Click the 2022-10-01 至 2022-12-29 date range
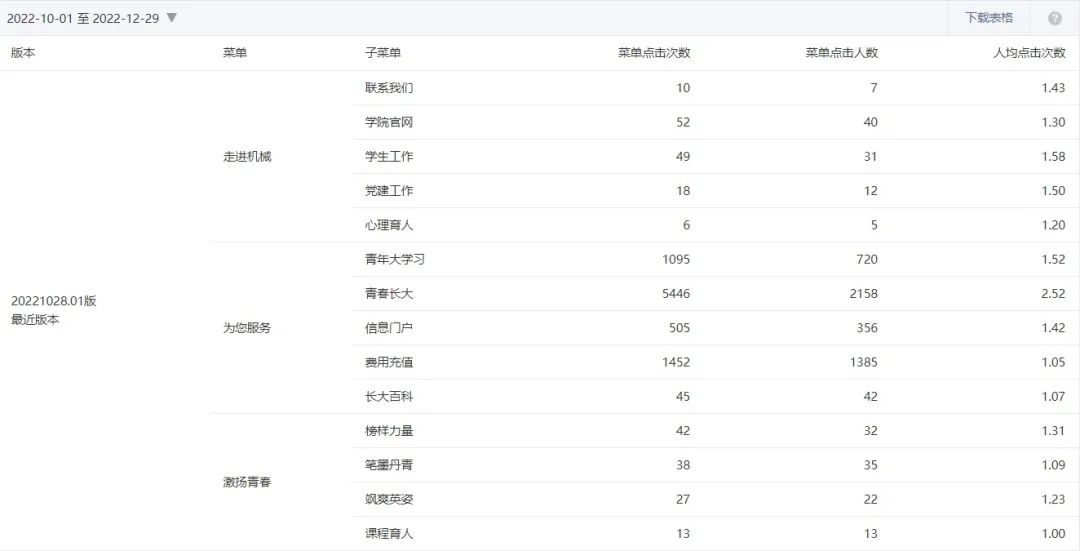 [x=83, y=18]
